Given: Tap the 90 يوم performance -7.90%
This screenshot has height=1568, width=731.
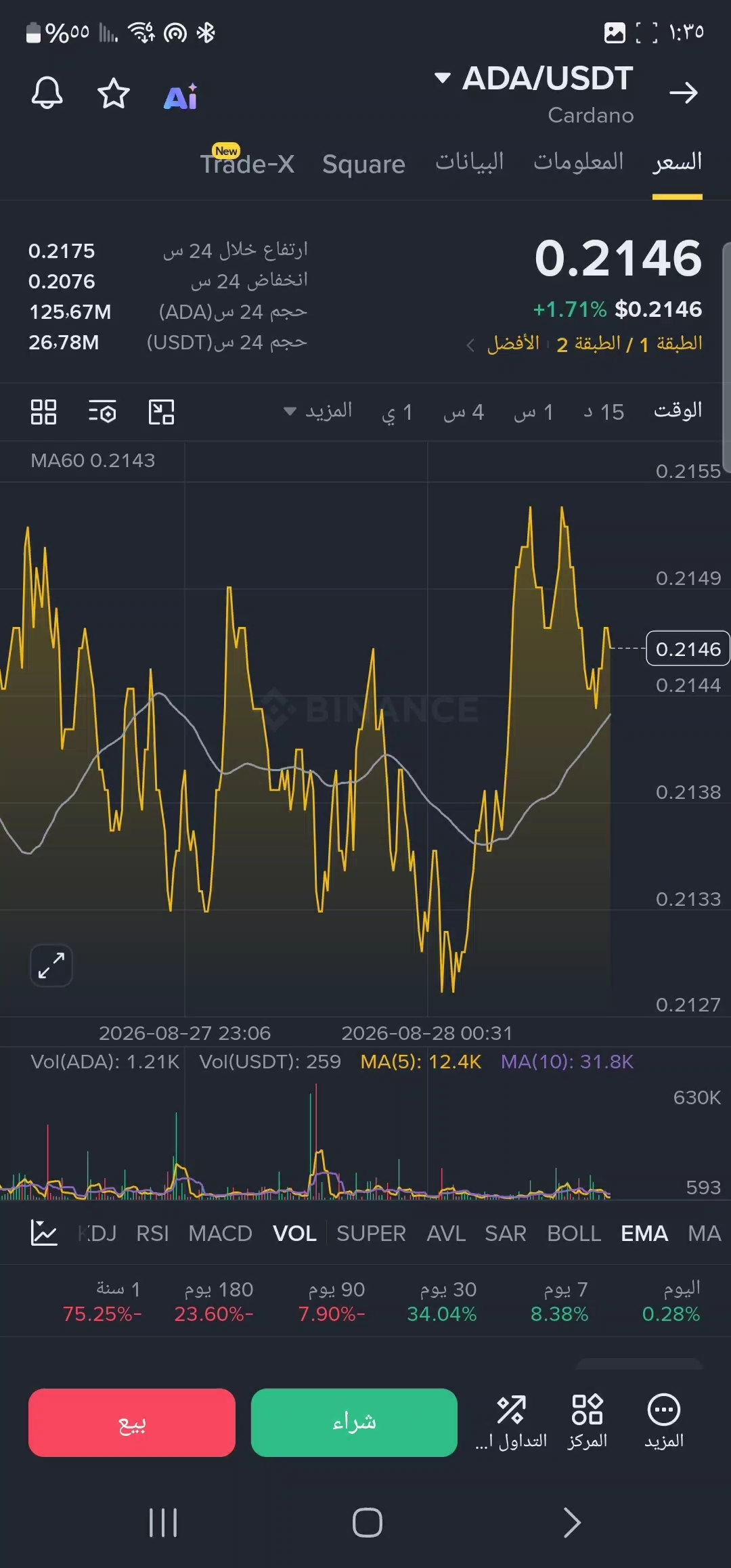Looking at the screenshot, I should [x=332, y=1301].
